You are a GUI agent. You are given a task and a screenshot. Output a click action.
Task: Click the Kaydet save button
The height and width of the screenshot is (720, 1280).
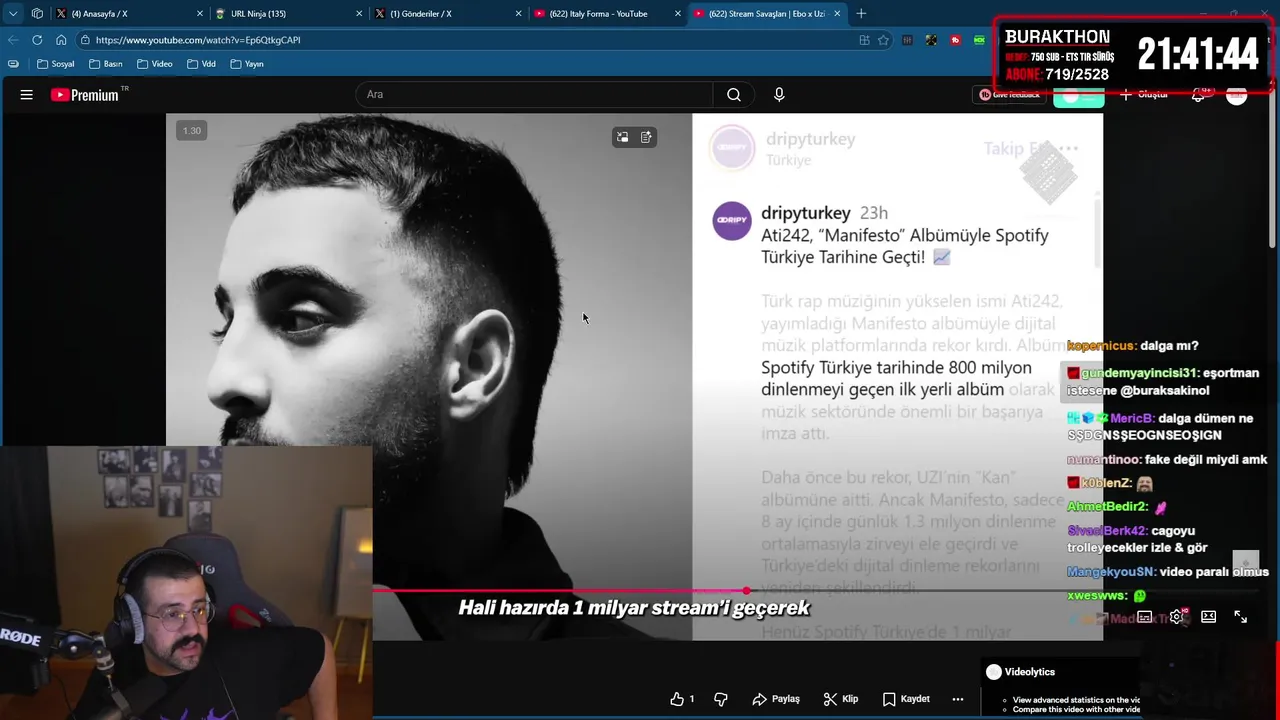[x=906, y=699]
